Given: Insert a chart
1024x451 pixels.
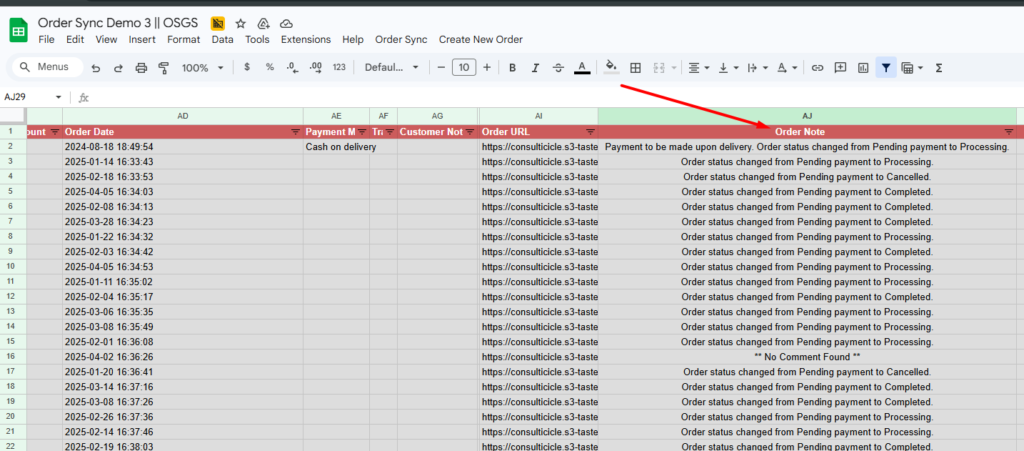Looking at the screenshot, I should 863,67.
